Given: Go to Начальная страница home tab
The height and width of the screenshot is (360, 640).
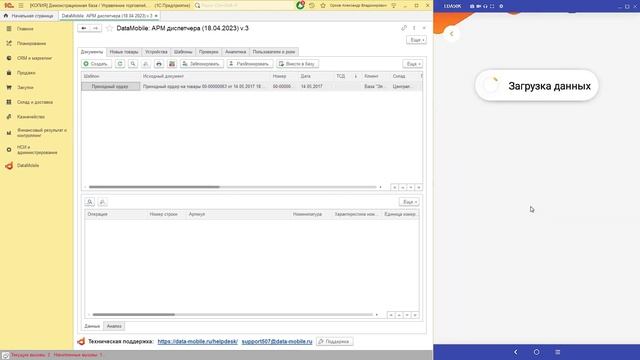Looking at the screenshot, I should point(29,16).
